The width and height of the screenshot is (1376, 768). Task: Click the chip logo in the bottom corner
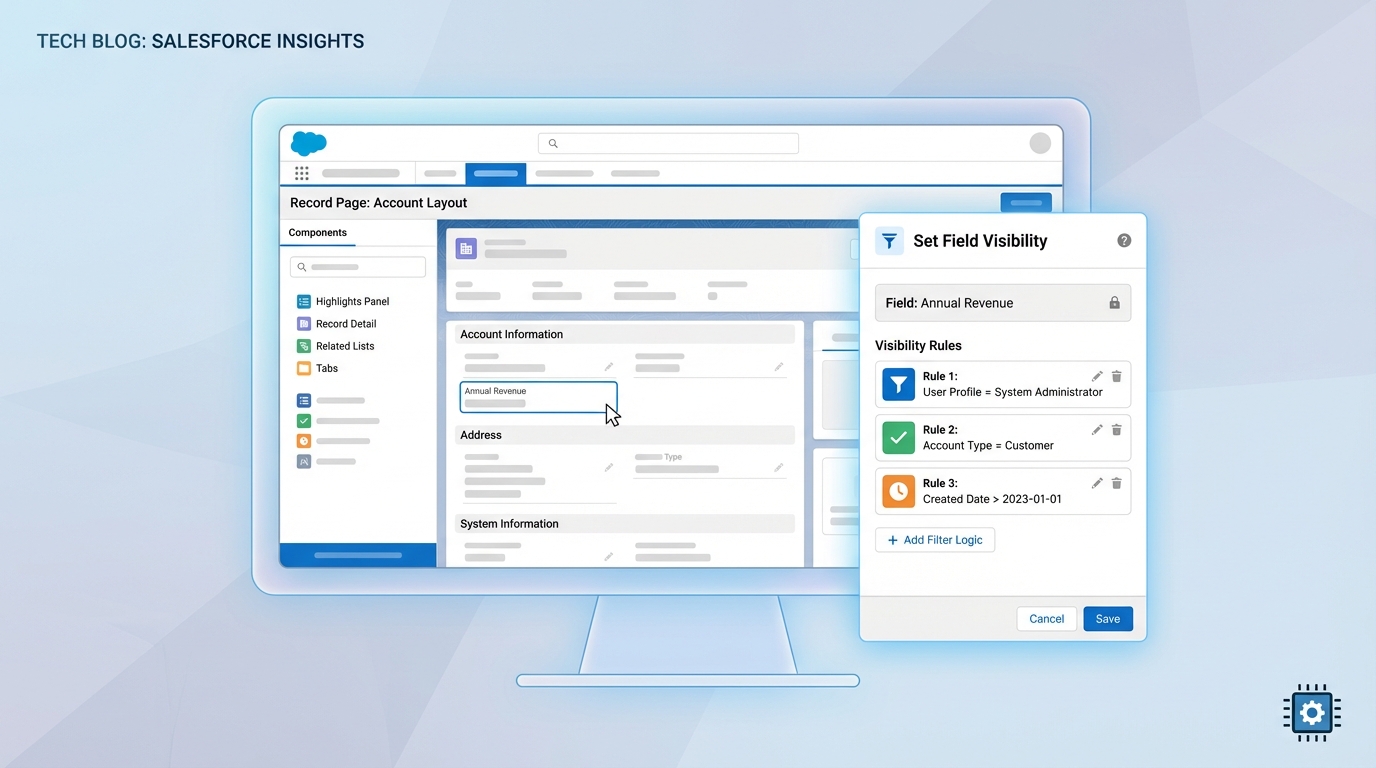pyautogui.click(x=1311, y=713)
